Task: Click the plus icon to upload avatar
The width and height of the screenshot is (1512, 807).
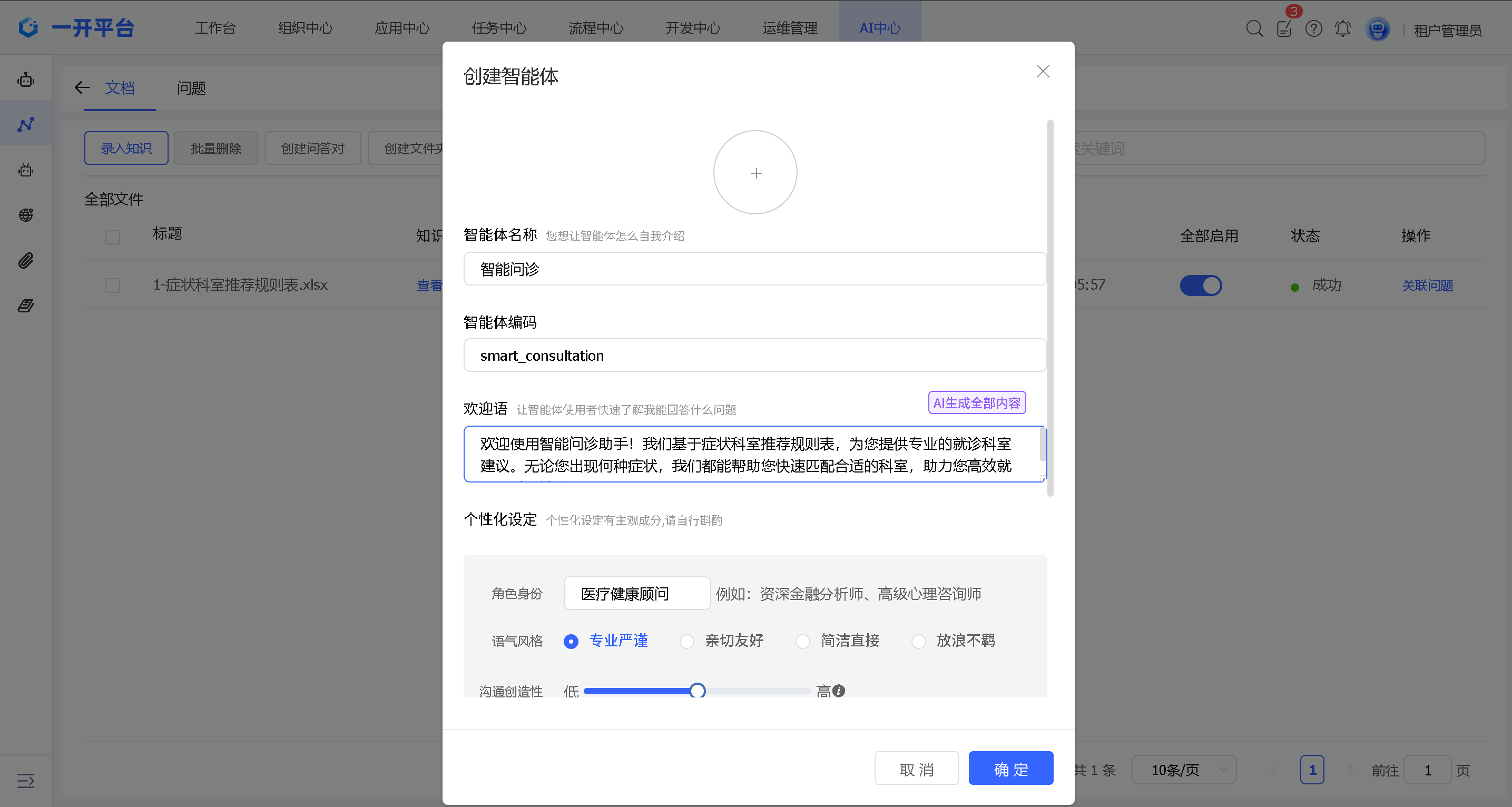Action: (755, 173)
